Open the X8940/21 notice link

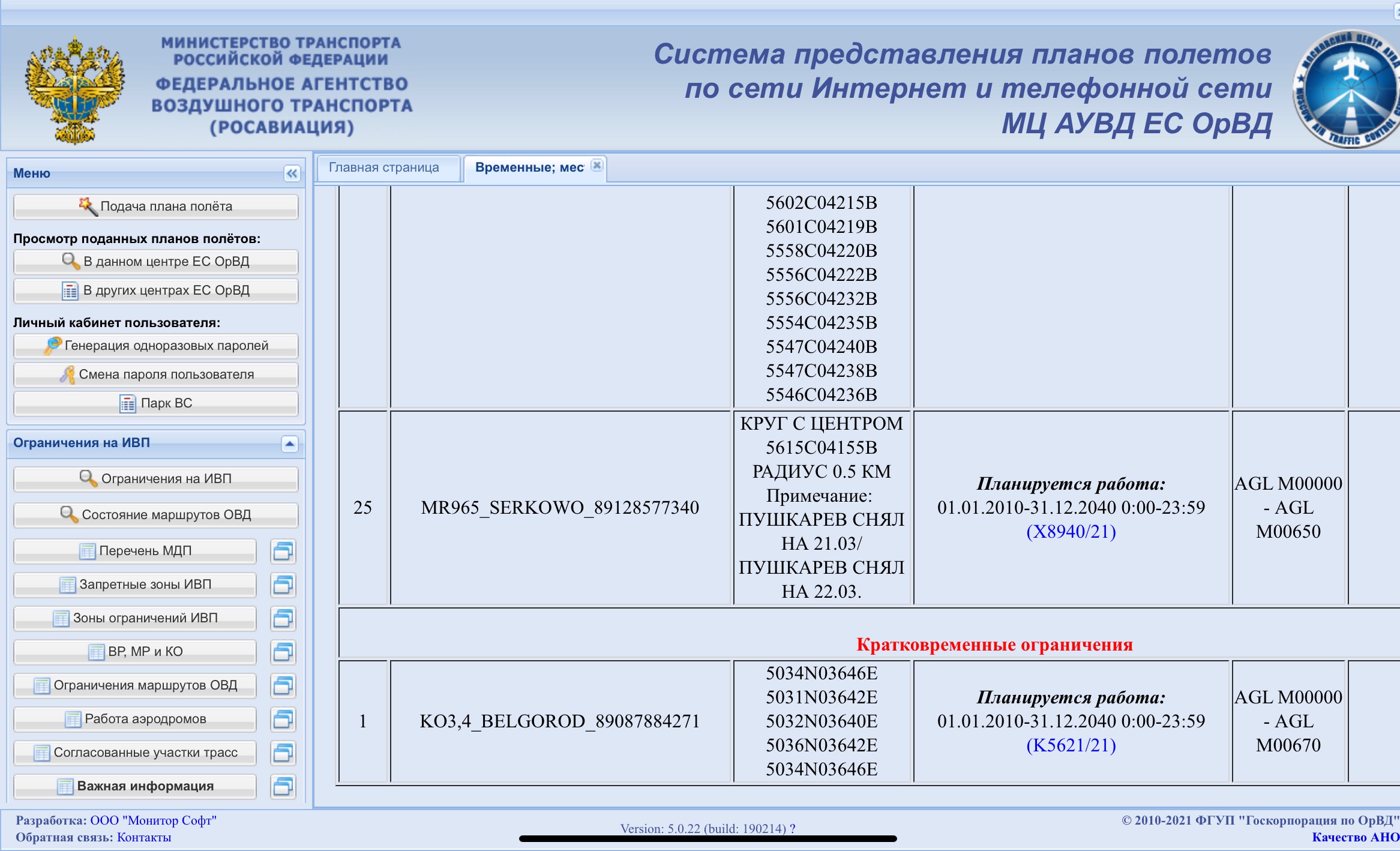[x=1071, y=532]
